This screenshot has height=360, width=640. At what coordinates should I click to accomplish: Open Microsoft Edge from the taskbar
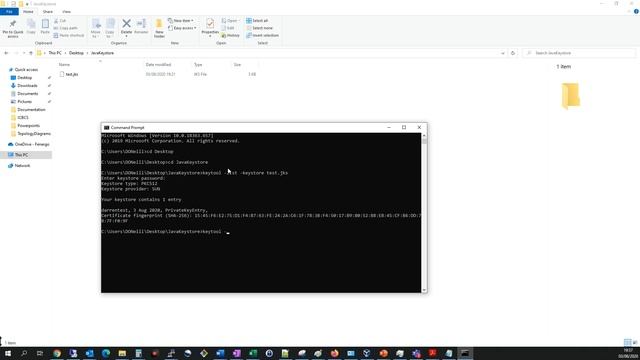[106, 353]
